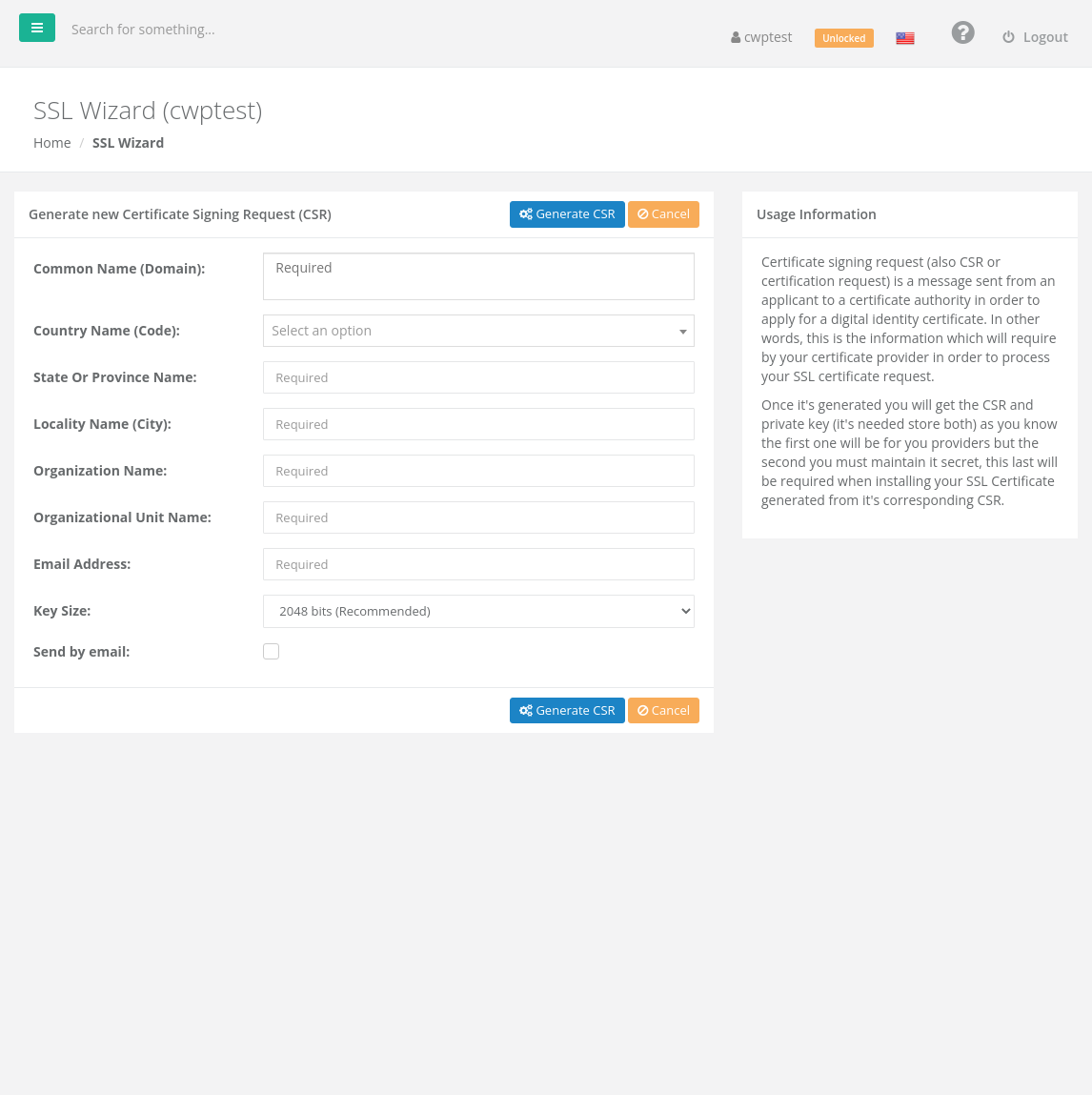Click the cwptest username link
1092x1095 pixels.
pos(761,37)
